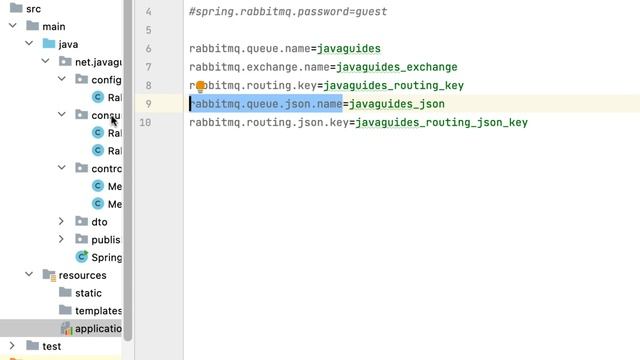Collapse the consumer package chevron
The width and height of the screenshot is (640, 360).
pos(62,115)
